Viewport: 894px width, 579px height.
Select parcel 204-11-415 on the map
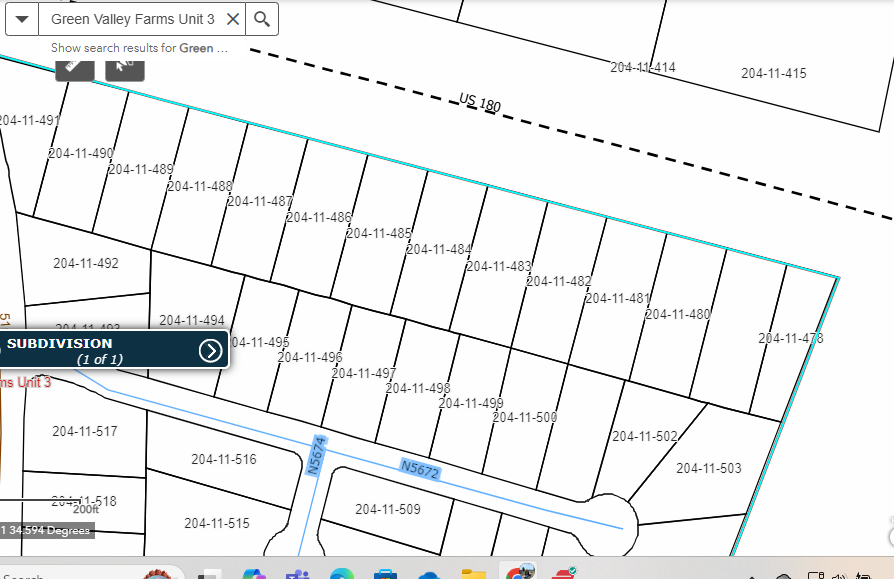point(773,73)
